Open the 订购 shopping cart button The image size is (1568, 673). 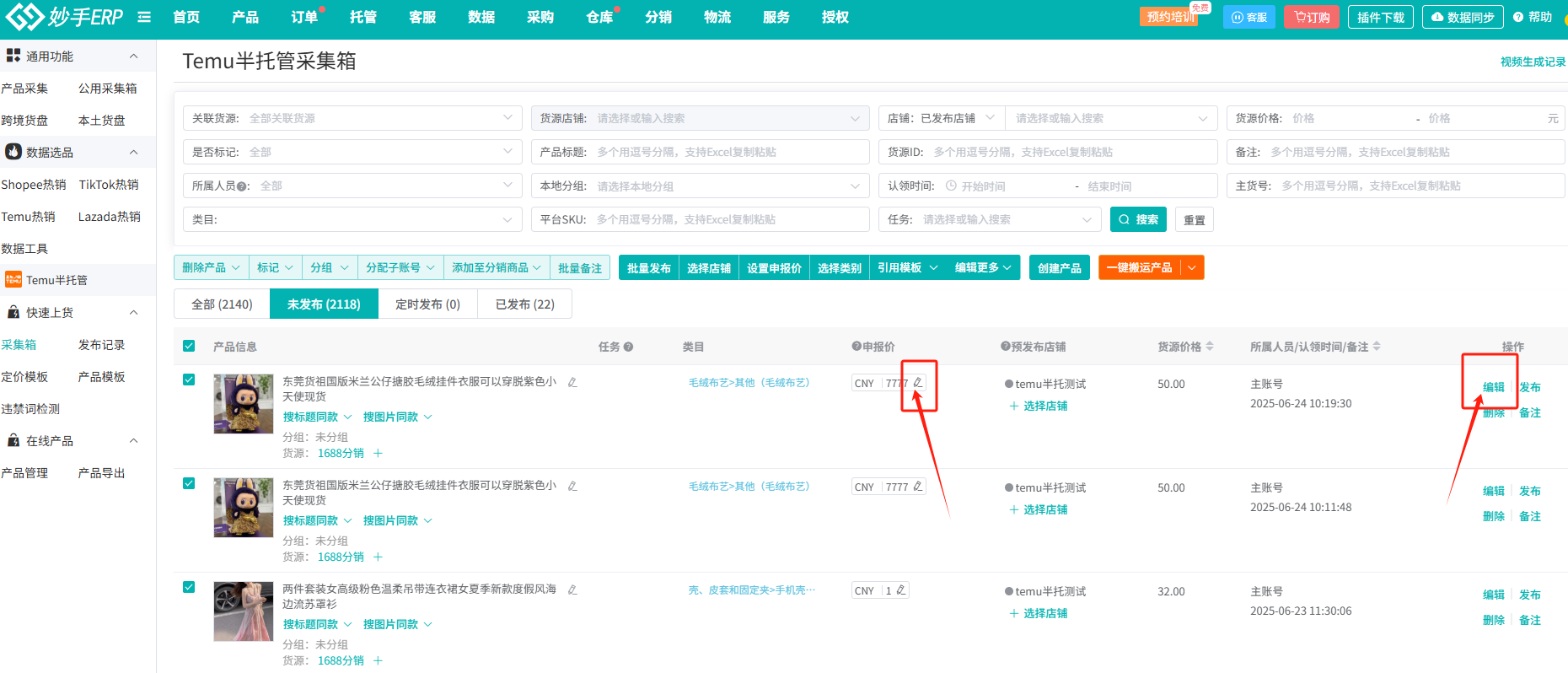[1312, 17]
